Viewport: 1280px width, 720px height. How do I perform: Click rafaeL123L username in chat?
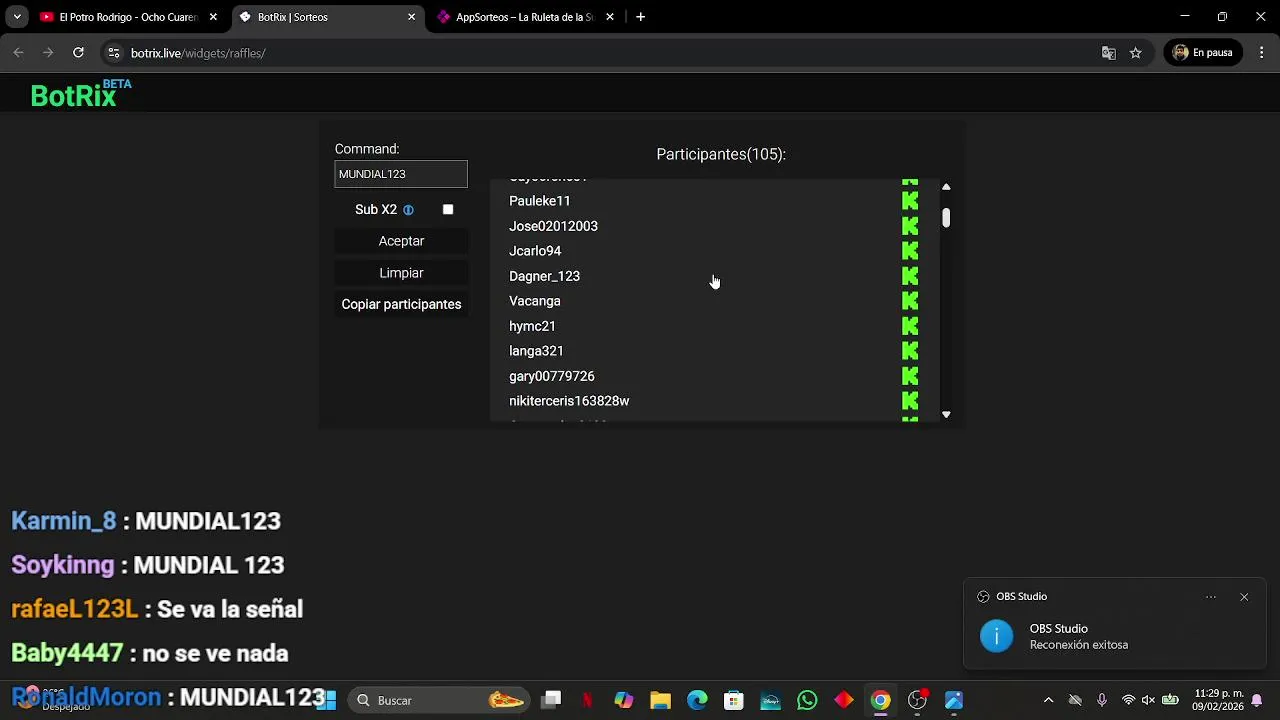coord(75,609)
